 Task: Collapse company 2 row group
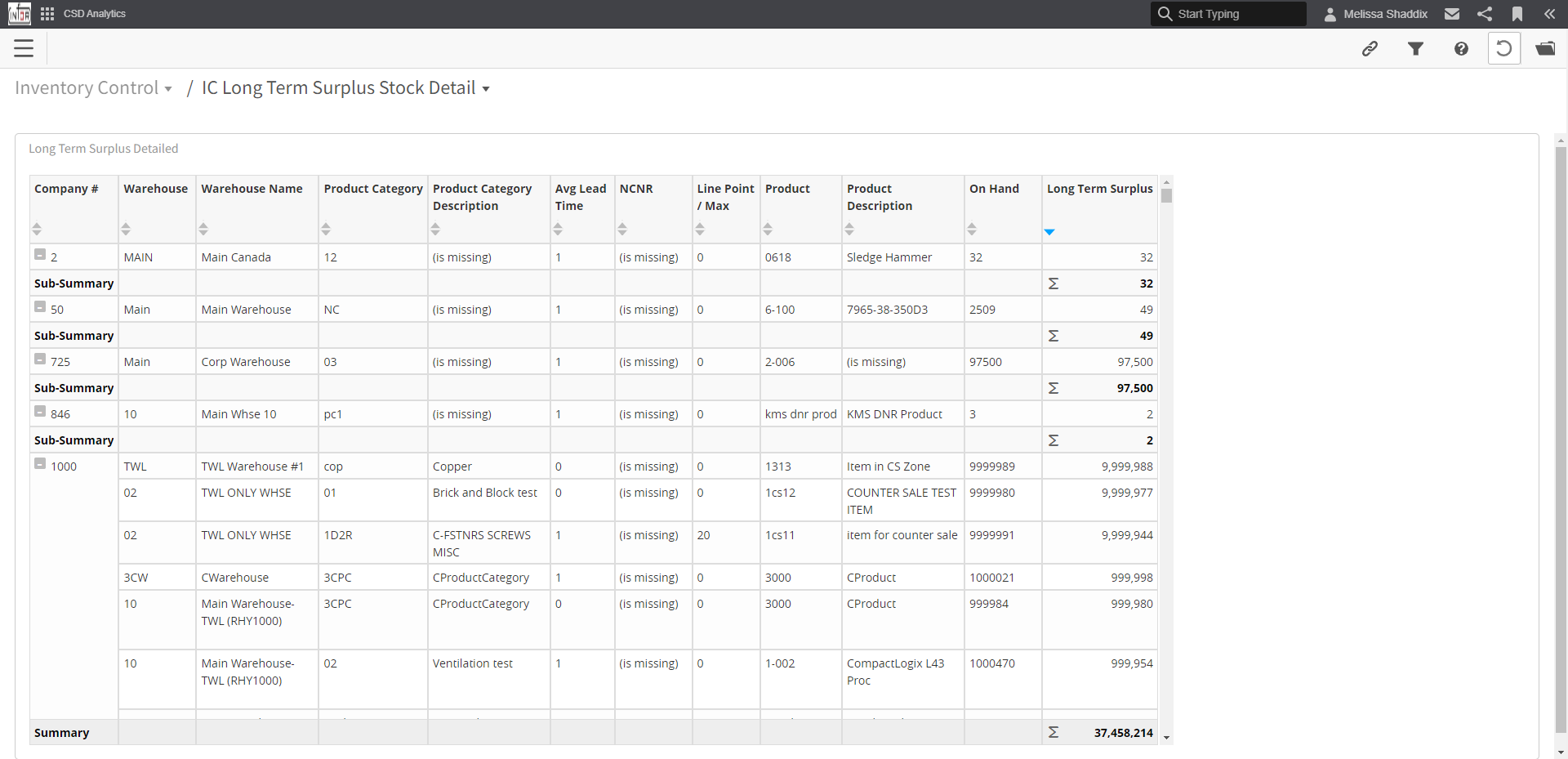[x=40, y=255]
